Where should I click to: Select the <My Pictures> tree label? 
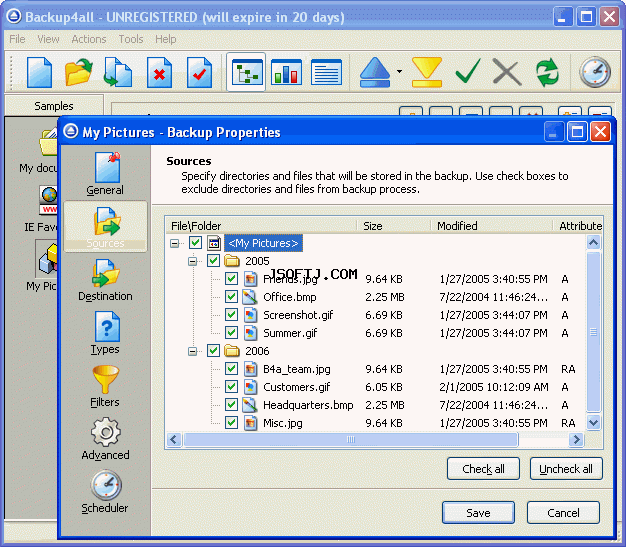pyautogui.click(x=263, y=243)
